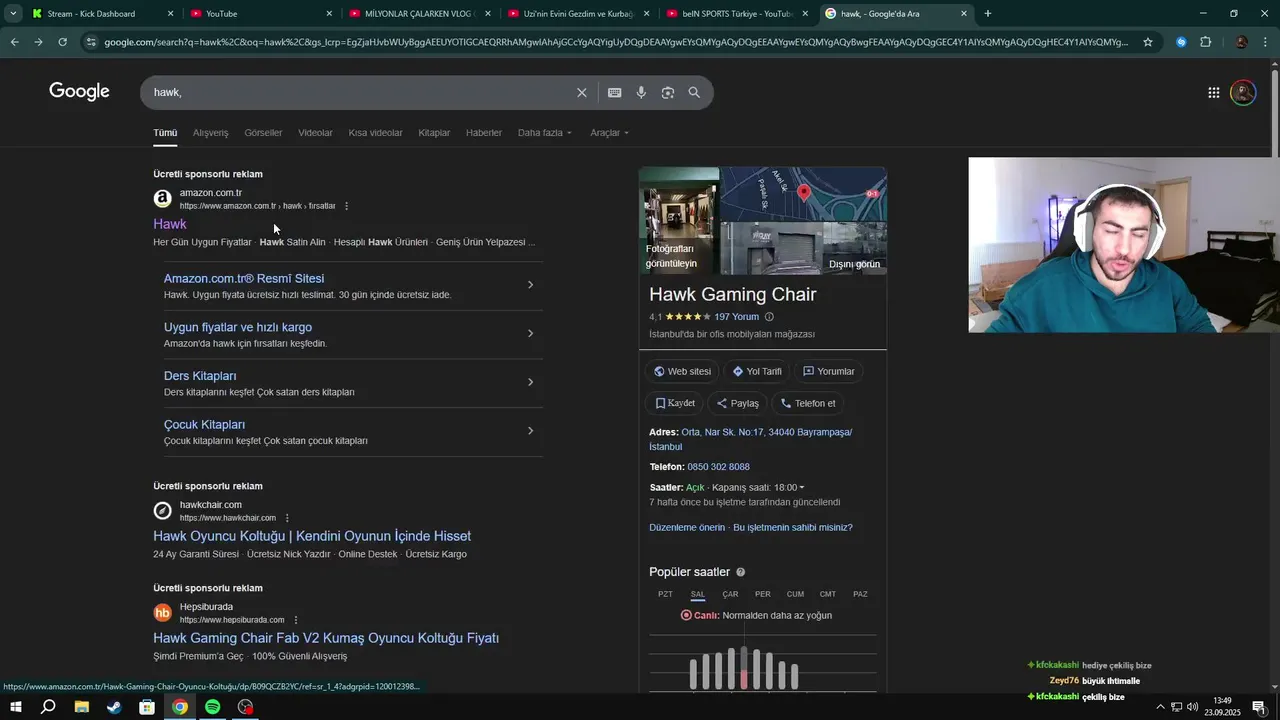
Task: Click the Chrome address bar URL
Action: [615, 42]
